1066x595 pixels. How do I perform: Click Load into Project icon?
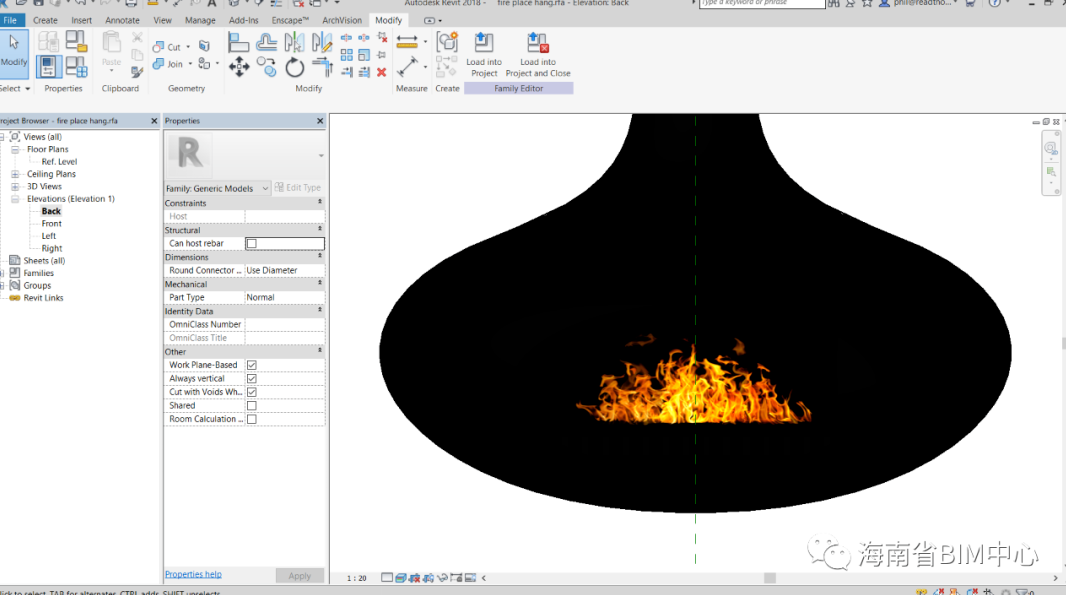483,55
